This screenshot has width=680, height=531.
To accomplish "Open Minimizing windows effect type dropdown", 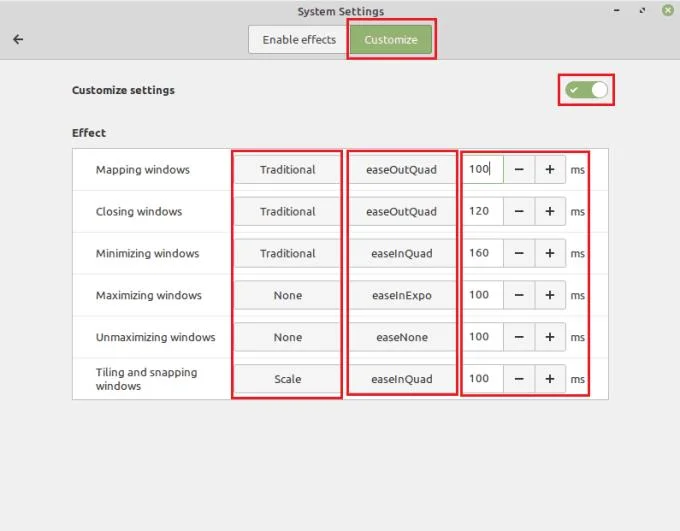I will [288, 253].
